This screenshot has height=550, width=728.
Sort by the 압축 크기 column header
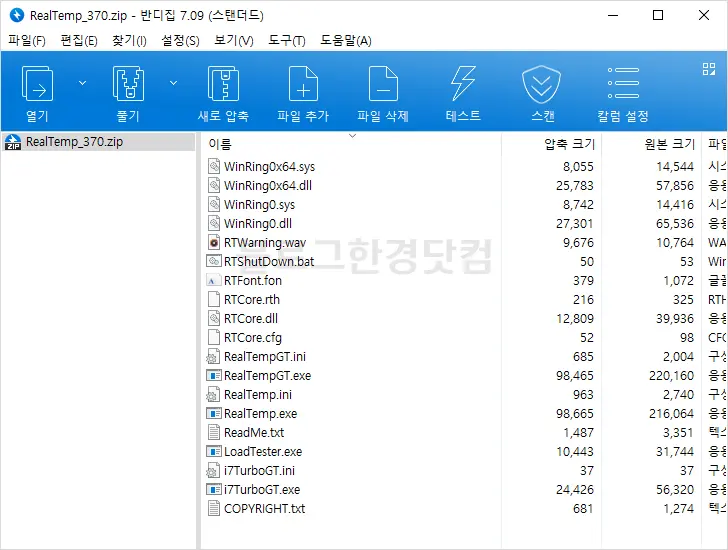[x=569, y=144]
